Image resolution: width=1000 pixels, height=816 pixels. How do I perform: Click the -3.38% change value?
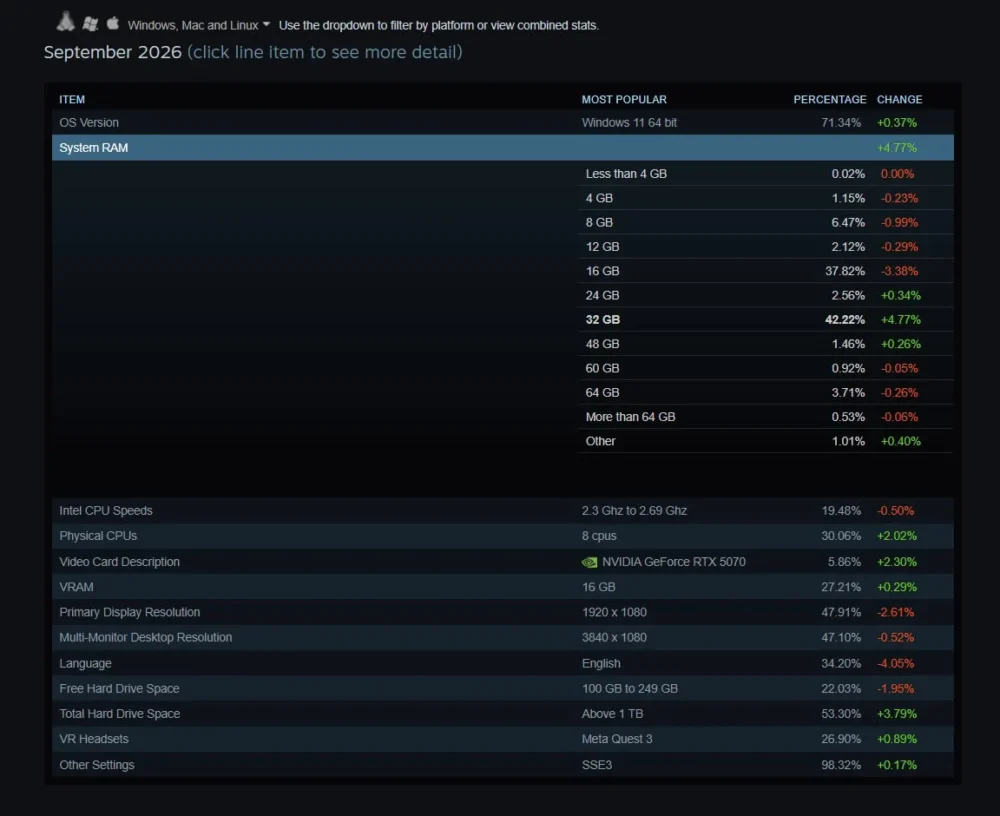point(899,271)
